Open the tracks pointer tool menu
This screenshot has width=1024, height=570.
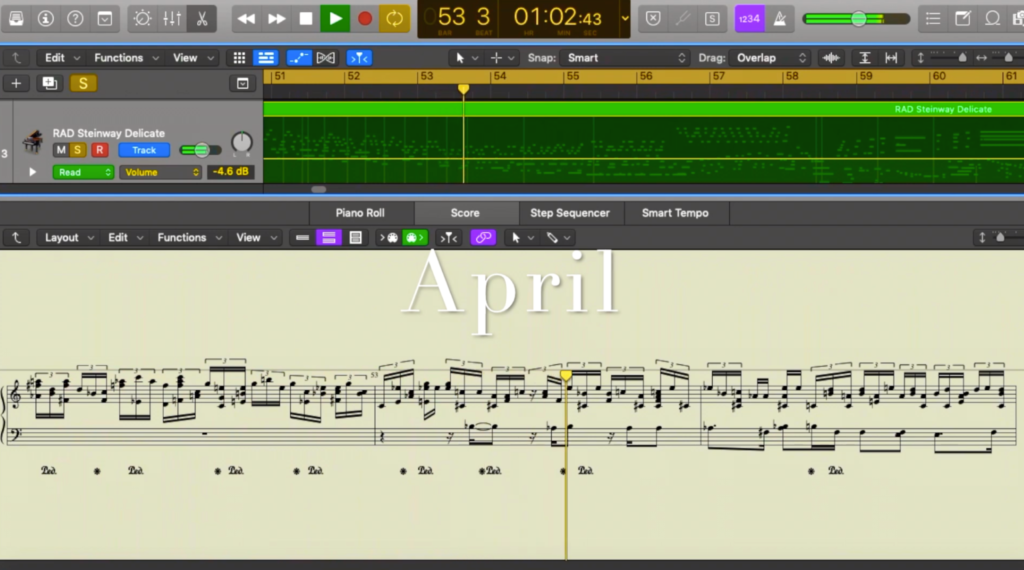(466, 58)
